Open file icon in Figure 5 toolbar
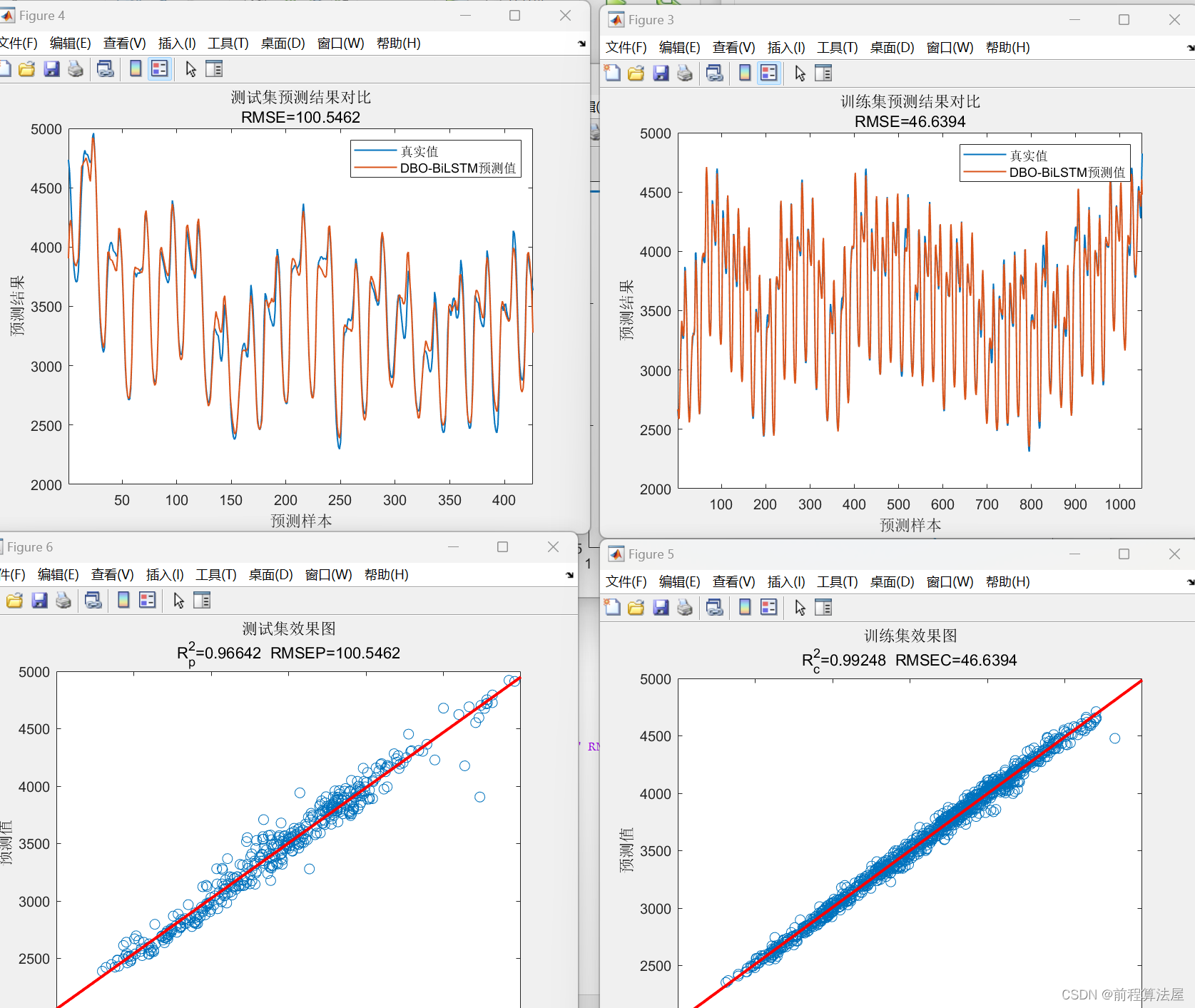This screenshot has width=1195, height=1008. coord(636,608)
